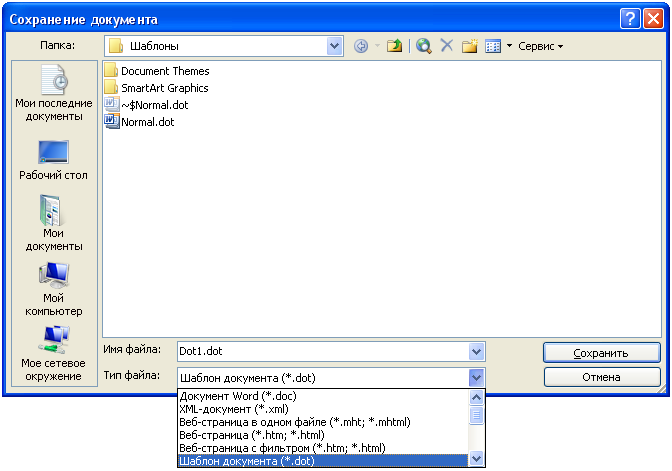Choose Веб-страница с фильтром option
This screenshot has height=471, width=672.
click(x=323, y=448)
